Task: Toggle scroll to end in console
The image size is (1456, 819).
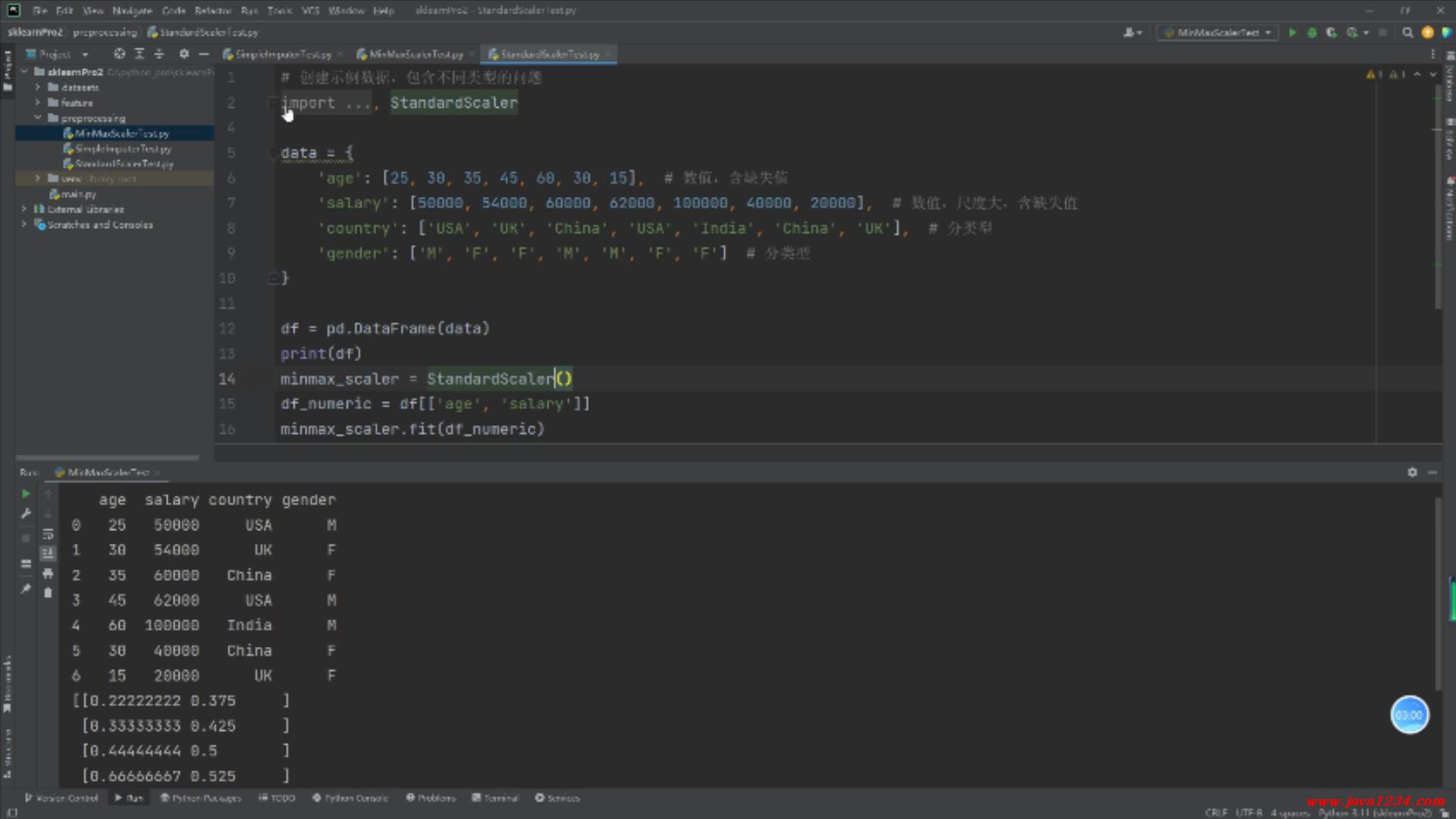Action: click(48, 554)
